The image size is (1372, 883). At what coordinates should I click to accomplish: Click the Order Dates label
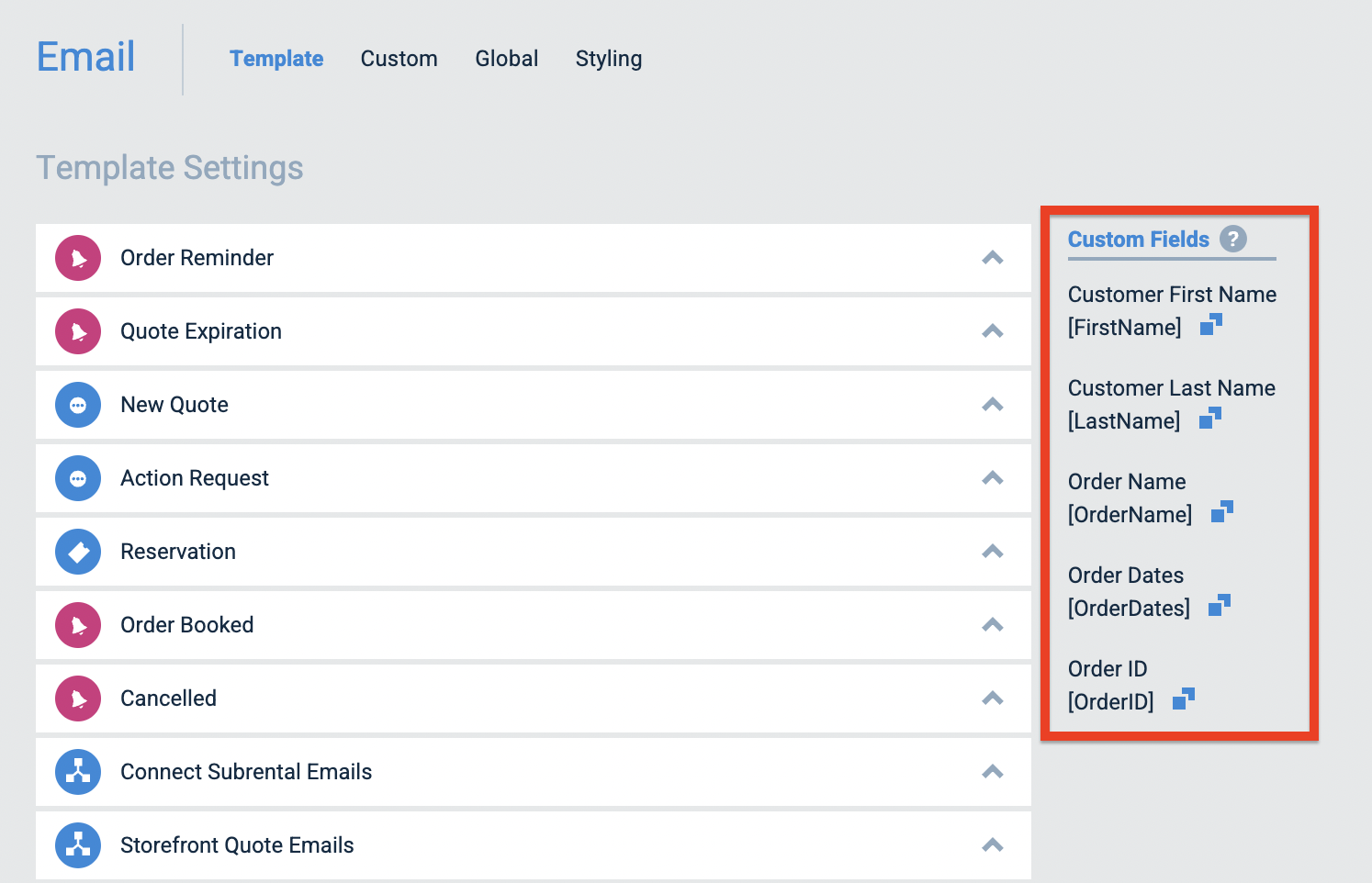(x=1126, y=576)
